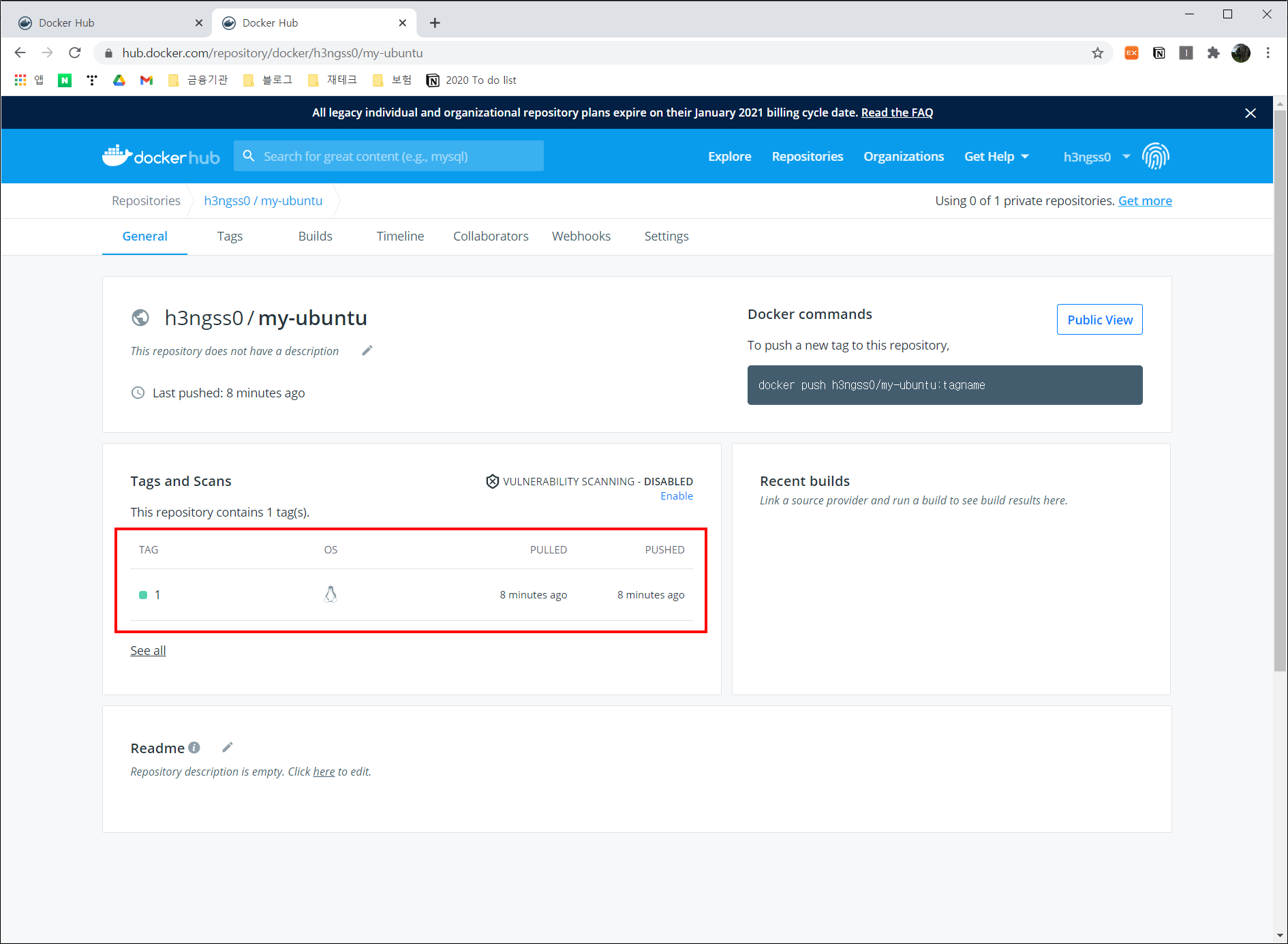Open Repositories in top navigation
Screen dimensions: 1288x944
[808, 157]
